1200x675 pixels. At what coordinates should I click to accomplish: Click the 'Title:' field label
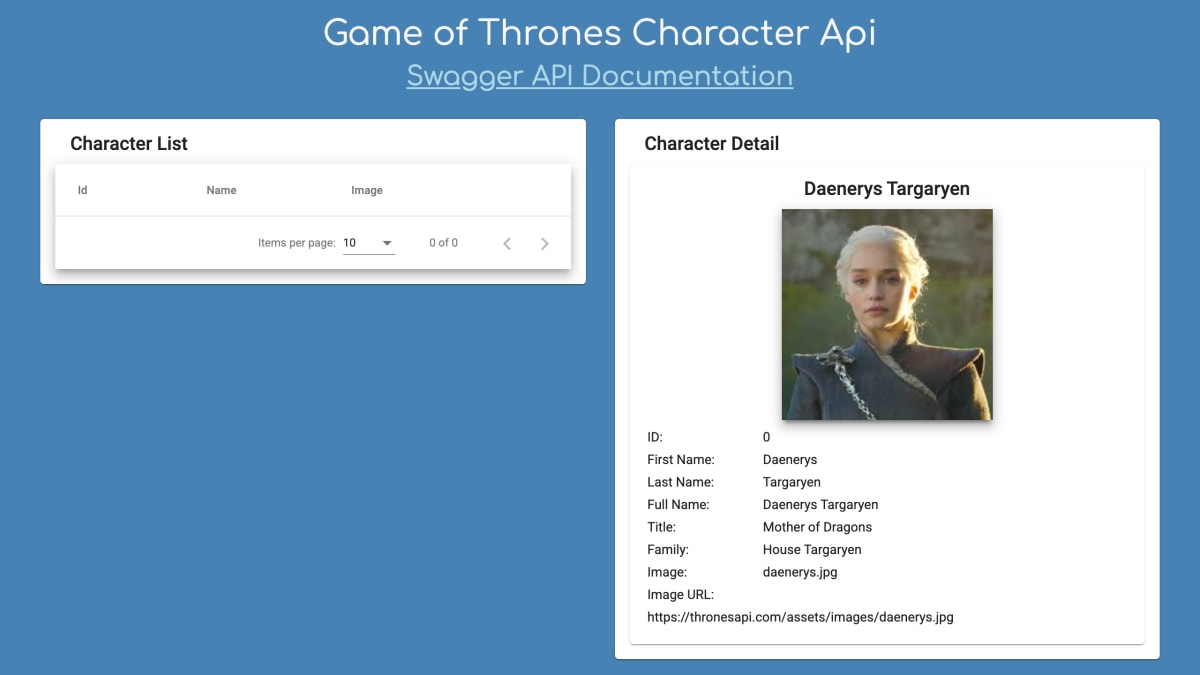[x=662, y=527]
